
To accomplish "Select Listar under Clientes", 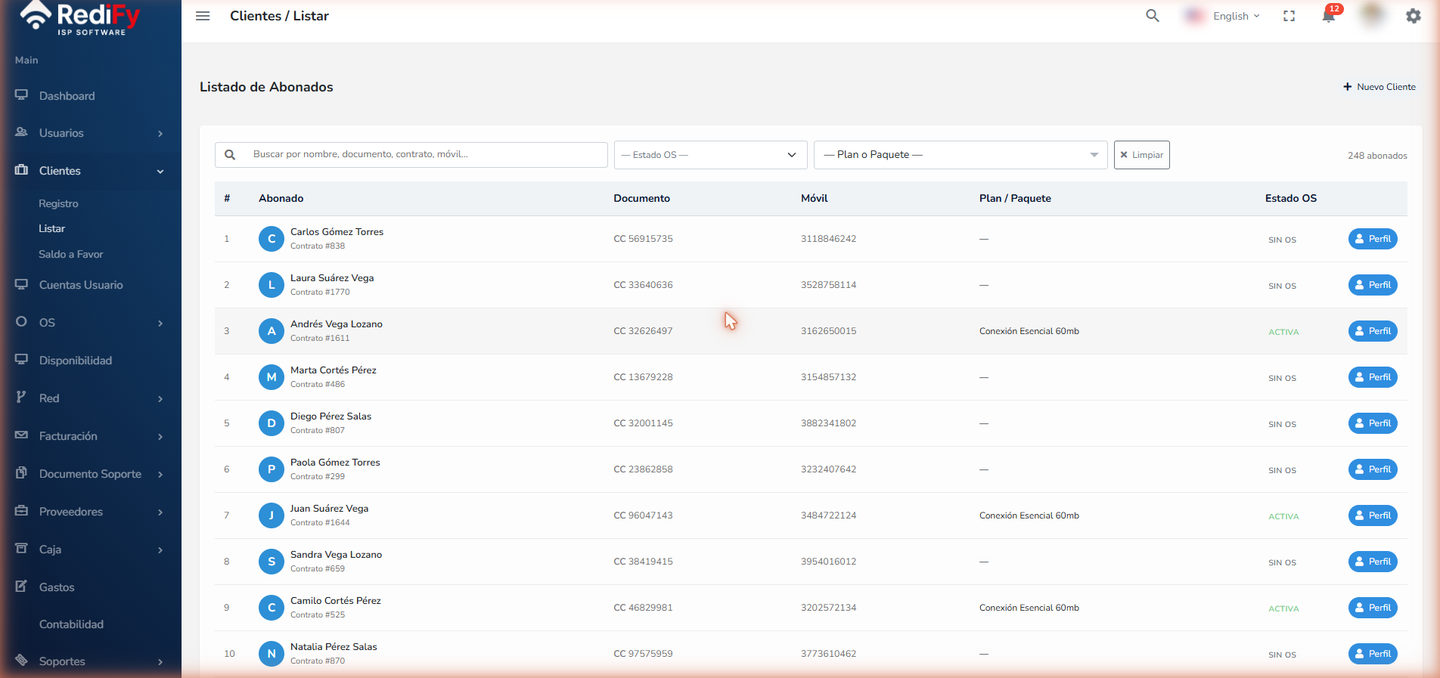I will pyautogui.click(x=51, y=228).
